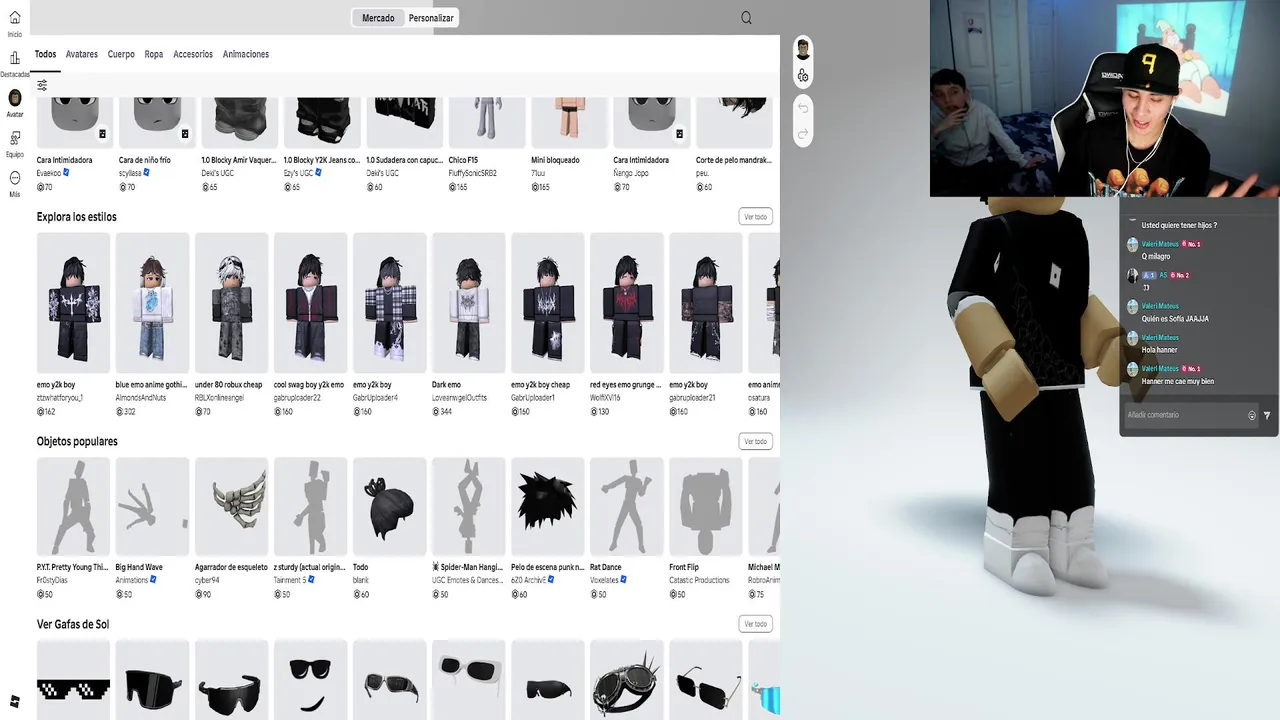Open the z sturdy emote item
This screenshot has width=1280, height=720.
pos(310,507)
